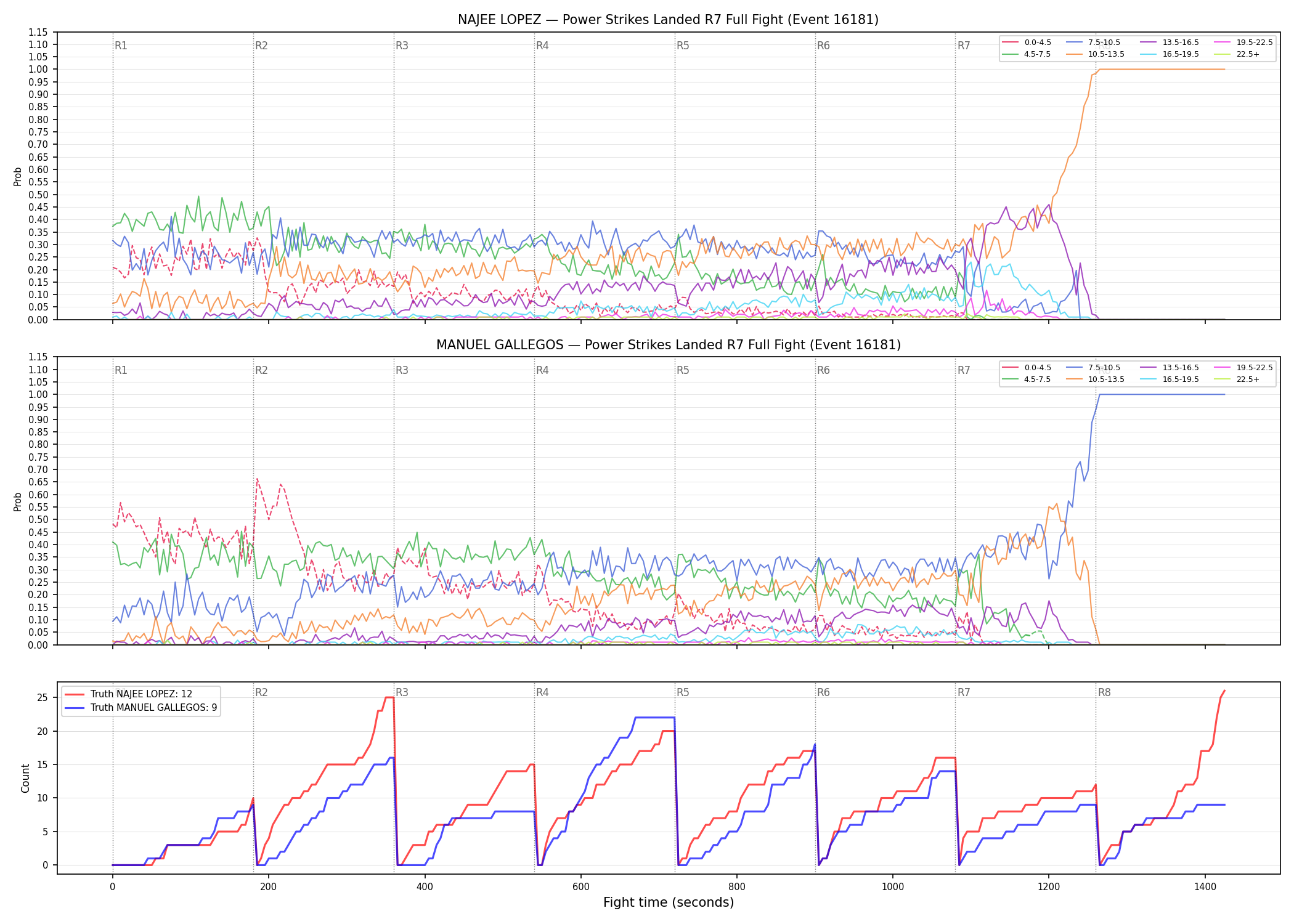This screenshot has width=1294, height=924.
Task: Select the 'Count' y-axis label
Action: (x=25, y=778)
